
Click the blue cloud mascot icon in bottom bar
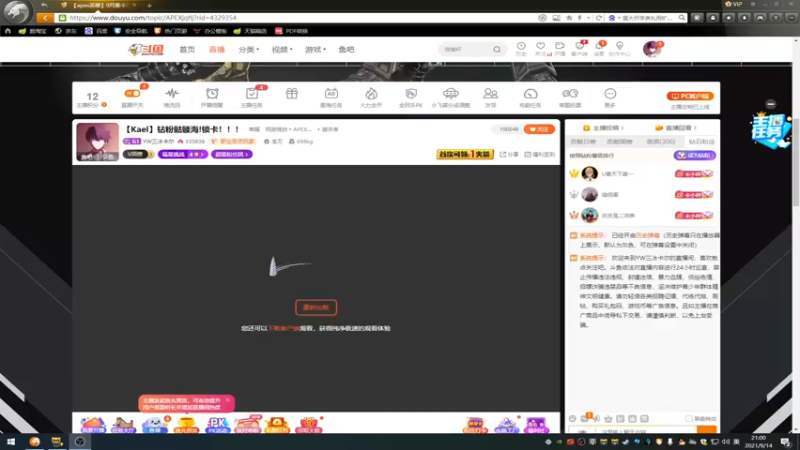(x=155, y=424)
